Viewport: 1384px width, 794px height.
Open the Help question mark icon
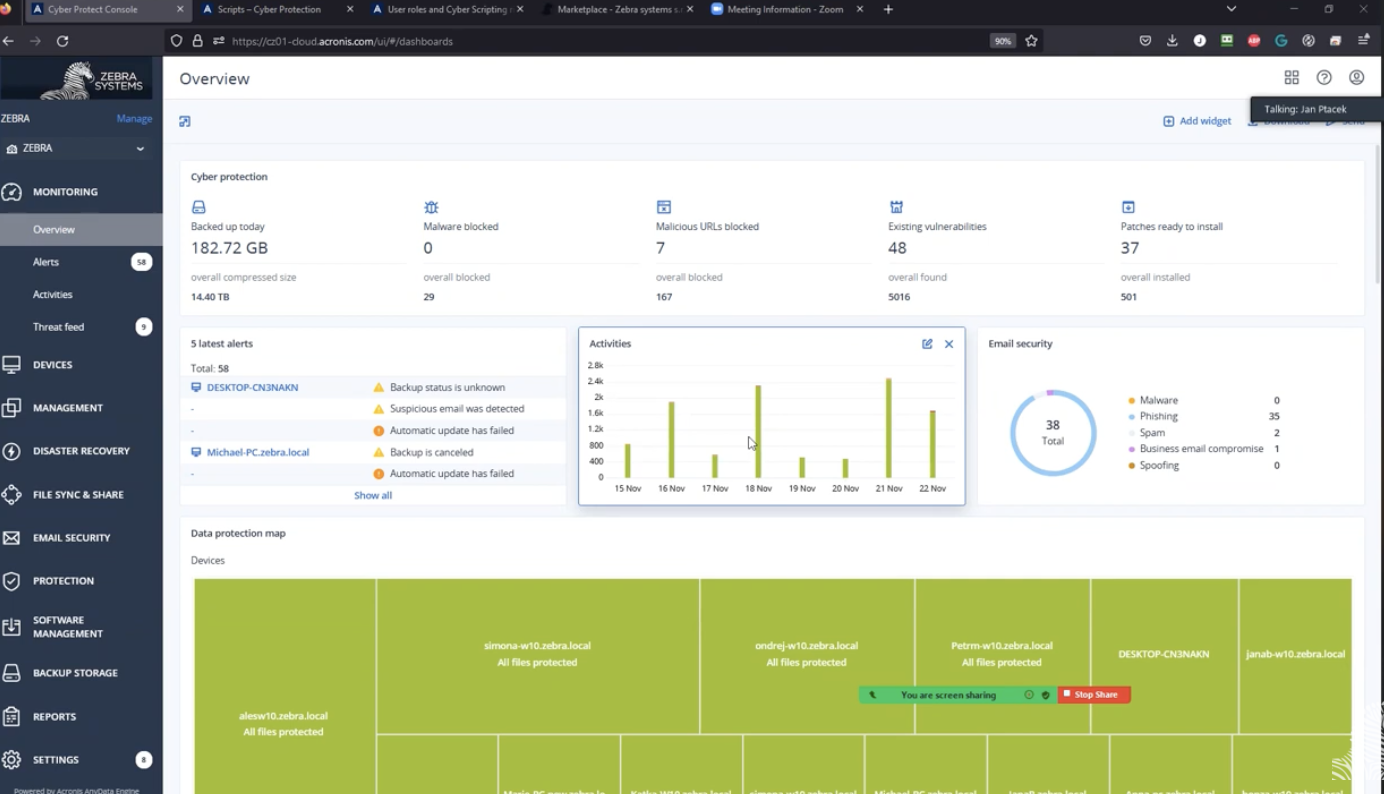pyautogui.click(x=1324, y=77)
